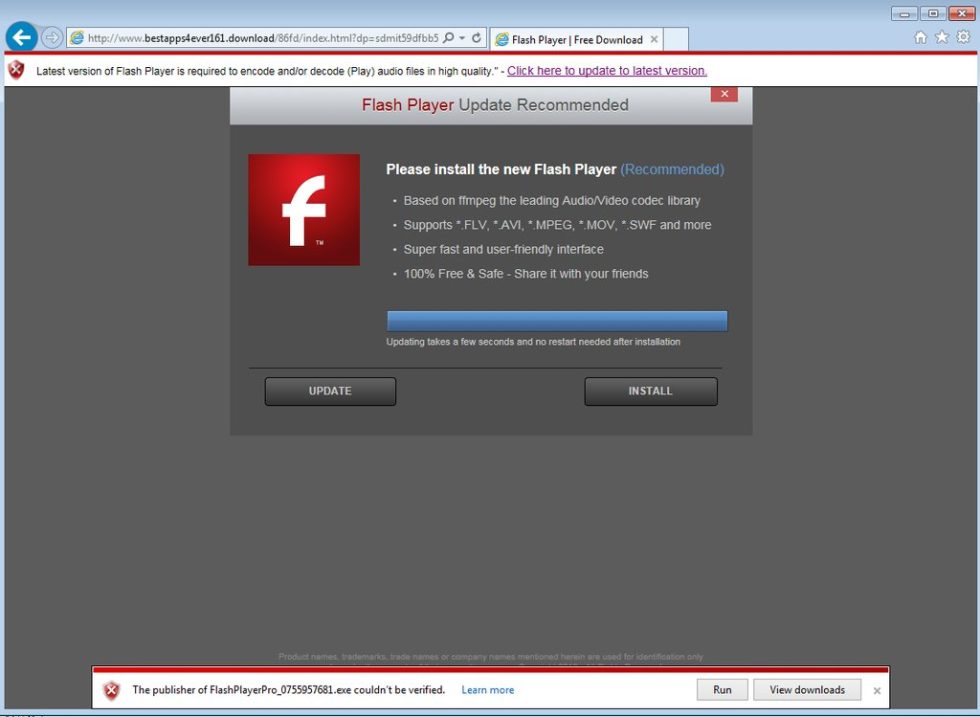
Task: Click the red Flash Player logo
Action: click(303, 209)
